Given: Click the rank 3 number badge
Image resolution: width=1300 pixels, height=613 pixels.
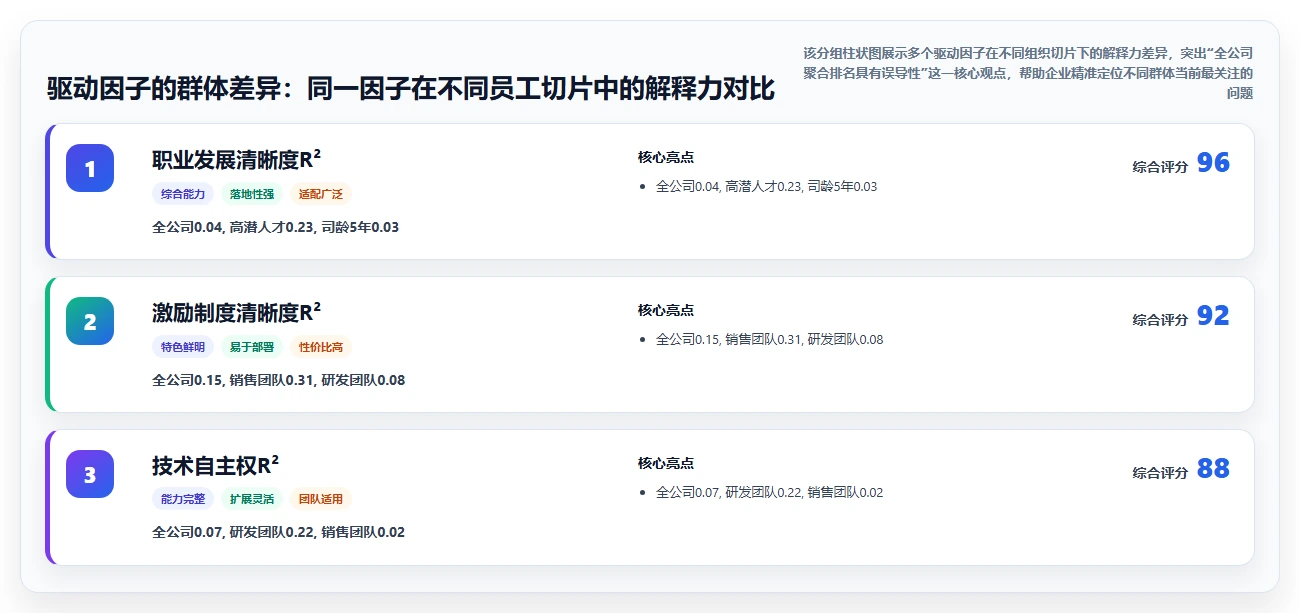Looking at the screenshot, I should pyautogui.click(x=90, y=474).
